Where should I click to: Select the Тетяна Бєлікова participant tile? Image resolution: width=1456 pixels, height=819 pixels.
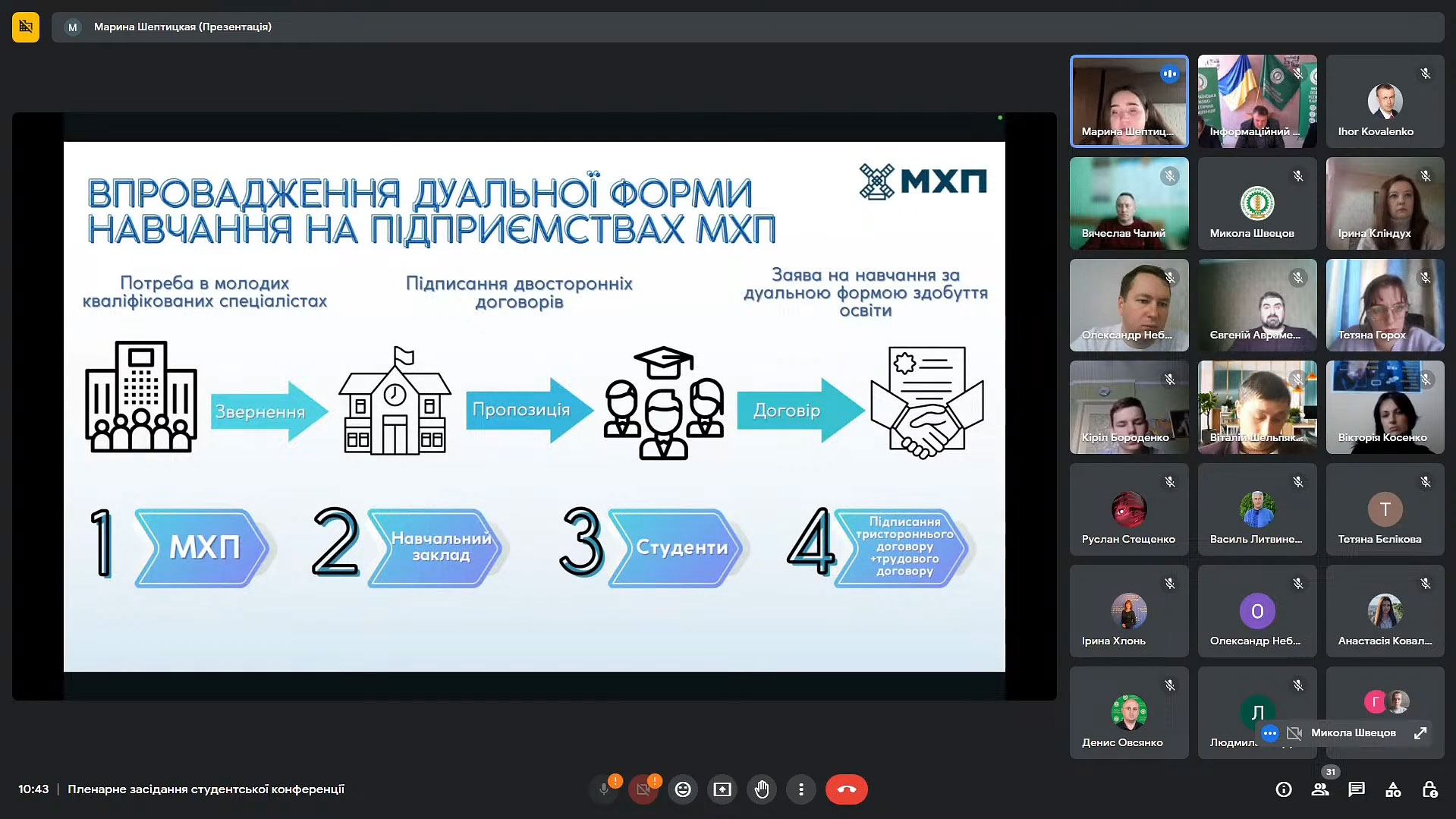(1385, 509)
